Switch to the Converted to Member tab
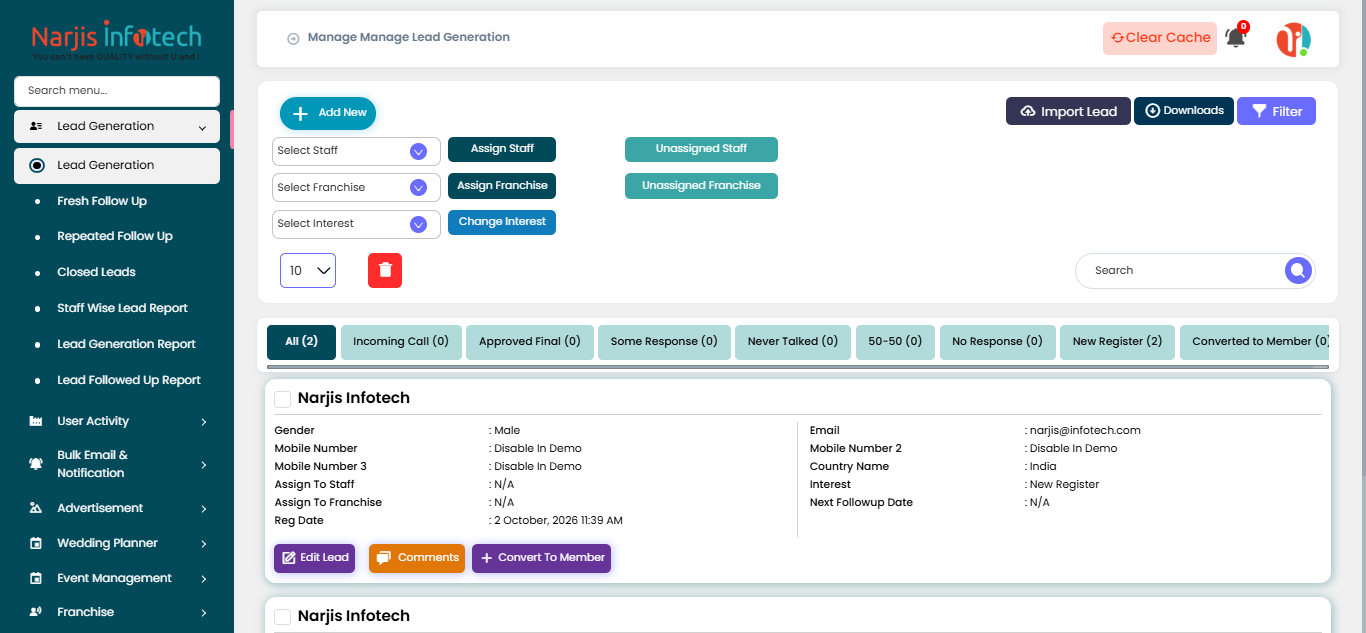The width and height of the screenshot is (1366, 633). [x=1255, y=342]
